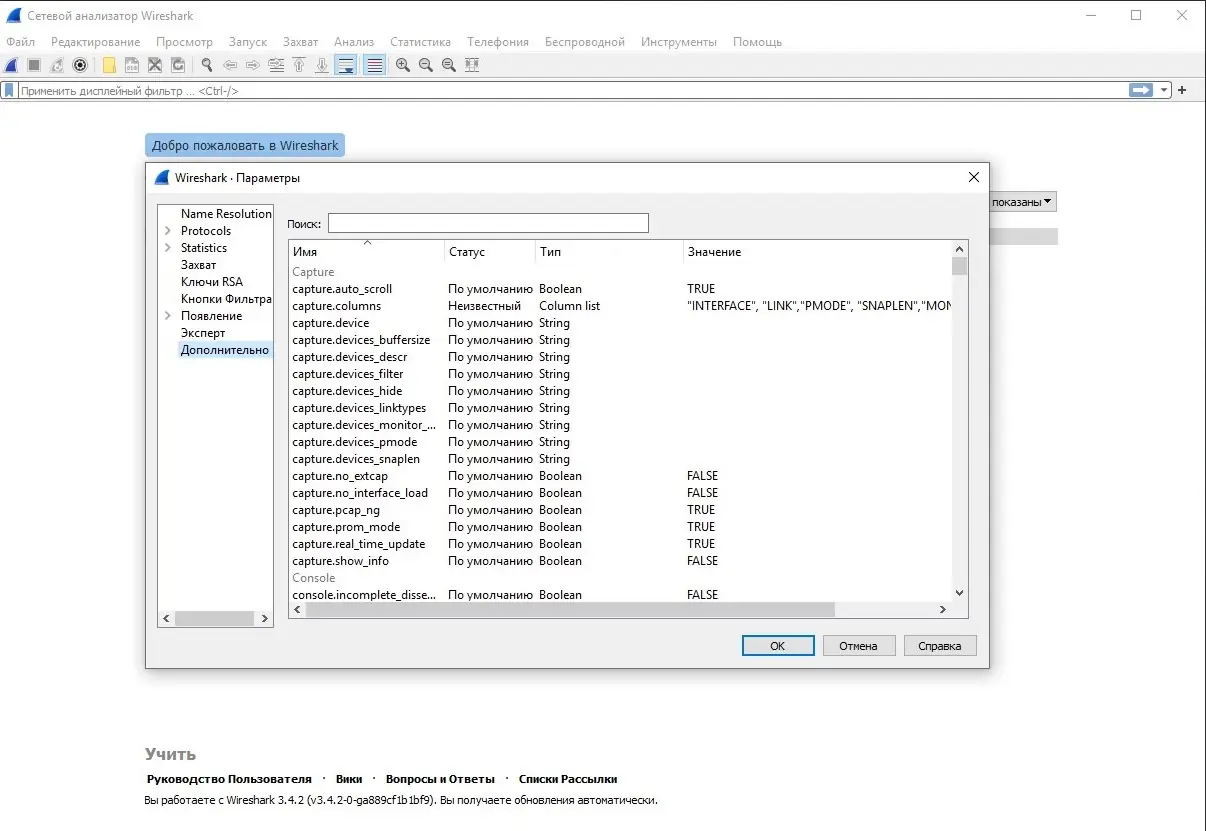Click the Resize columns toolbar icon
The height and width of the screenshot is (831, 1206).
(471, 65)
